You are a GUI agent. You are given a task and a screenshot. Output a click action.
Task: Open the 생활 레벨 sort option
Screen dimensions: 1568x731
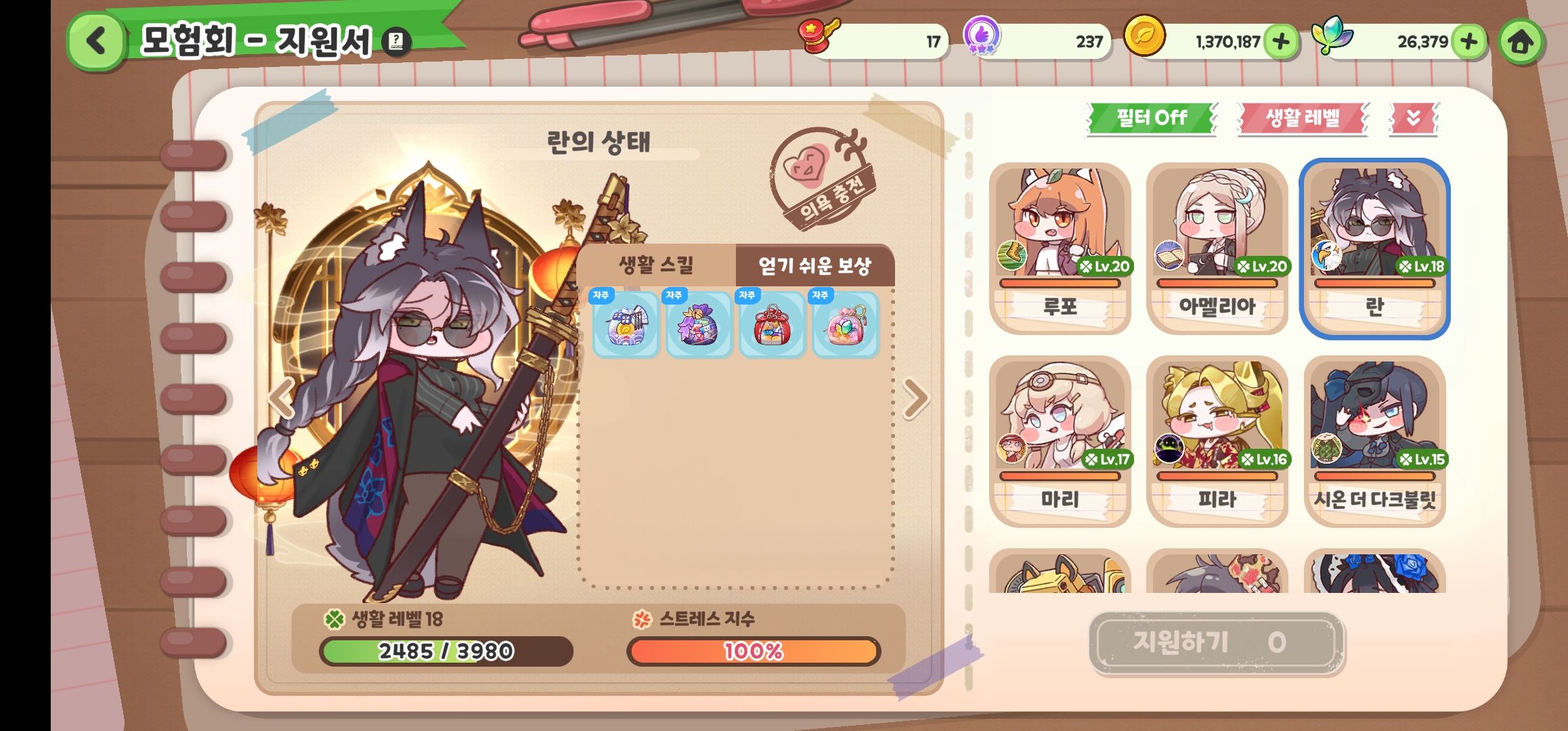coord(1303,118)
